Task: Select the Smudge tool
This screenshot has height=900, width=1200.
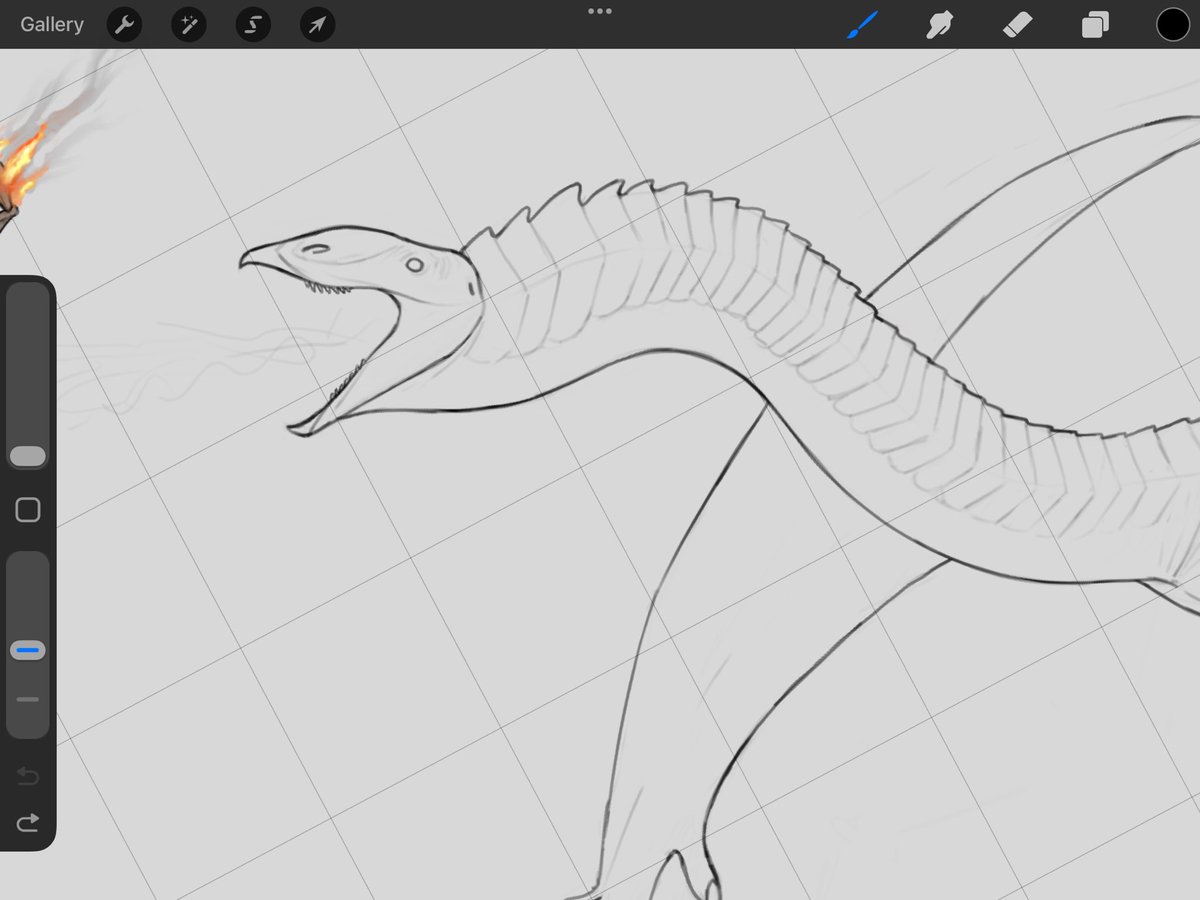Action: point(939,25)
